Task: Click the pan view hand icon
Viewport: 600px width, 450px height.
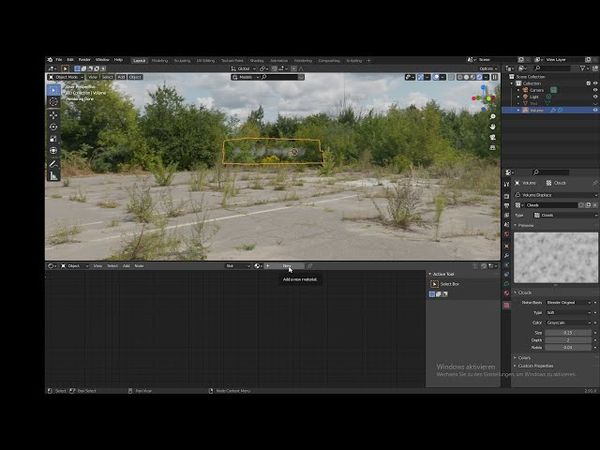Action: (x=493, y=127)
